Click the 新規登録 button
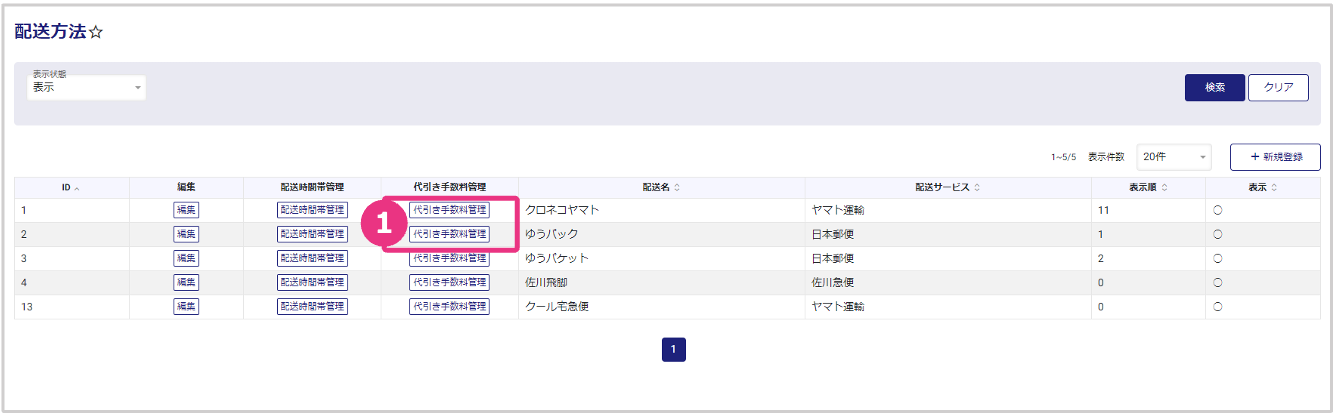The height and width of the screenshot is (417, 1333). [1275, 157]
